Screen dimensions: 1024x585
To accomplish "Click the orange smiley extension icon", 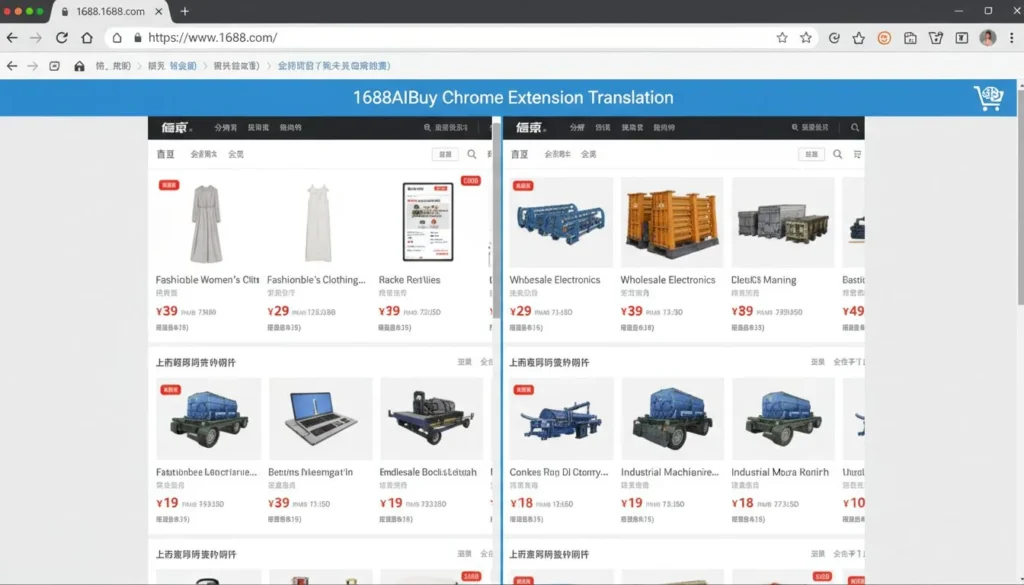I will pyautogui.click(x=884, y=38).
